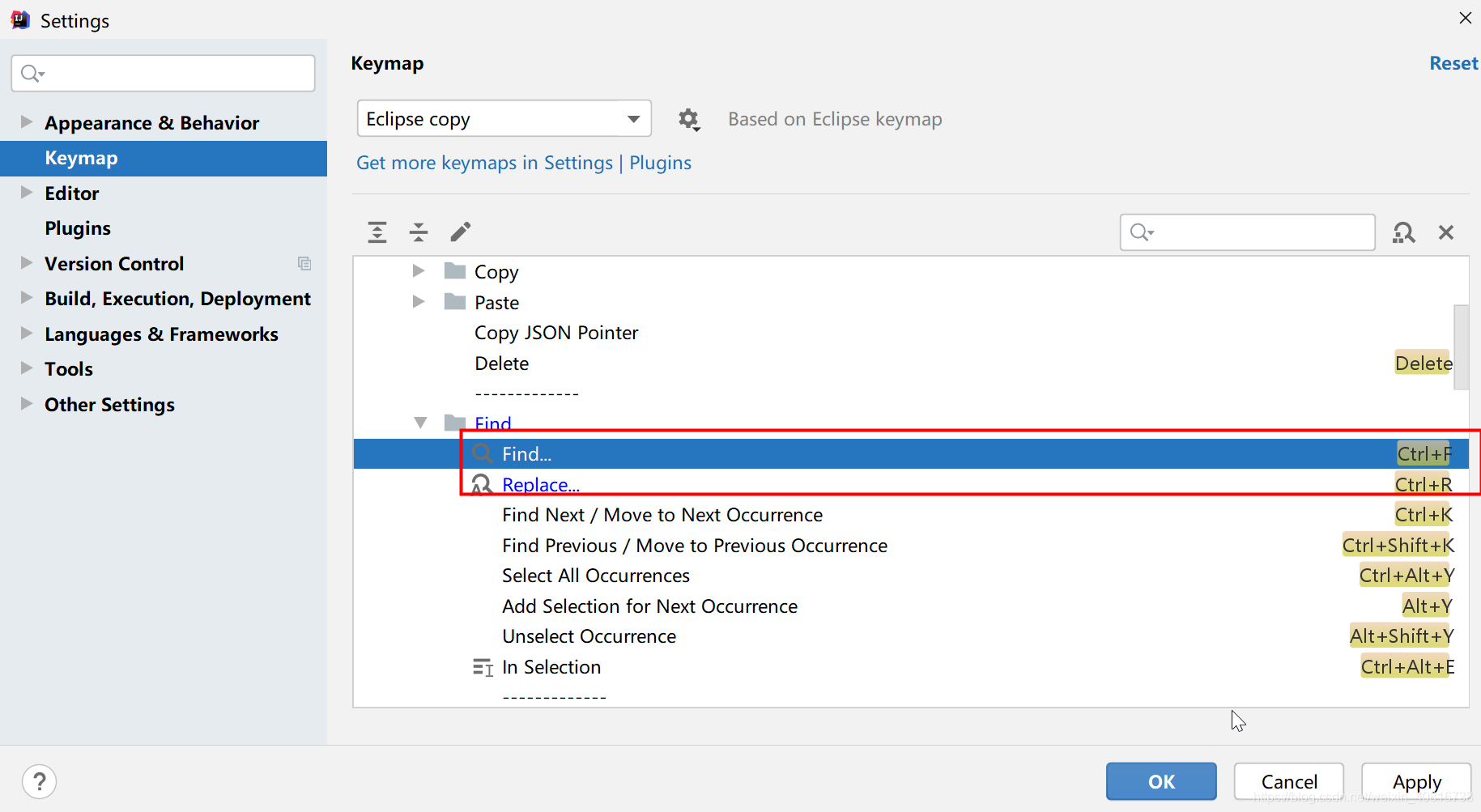Select the Find... action row
The image size is (1481, 812).
pos(911,454)
